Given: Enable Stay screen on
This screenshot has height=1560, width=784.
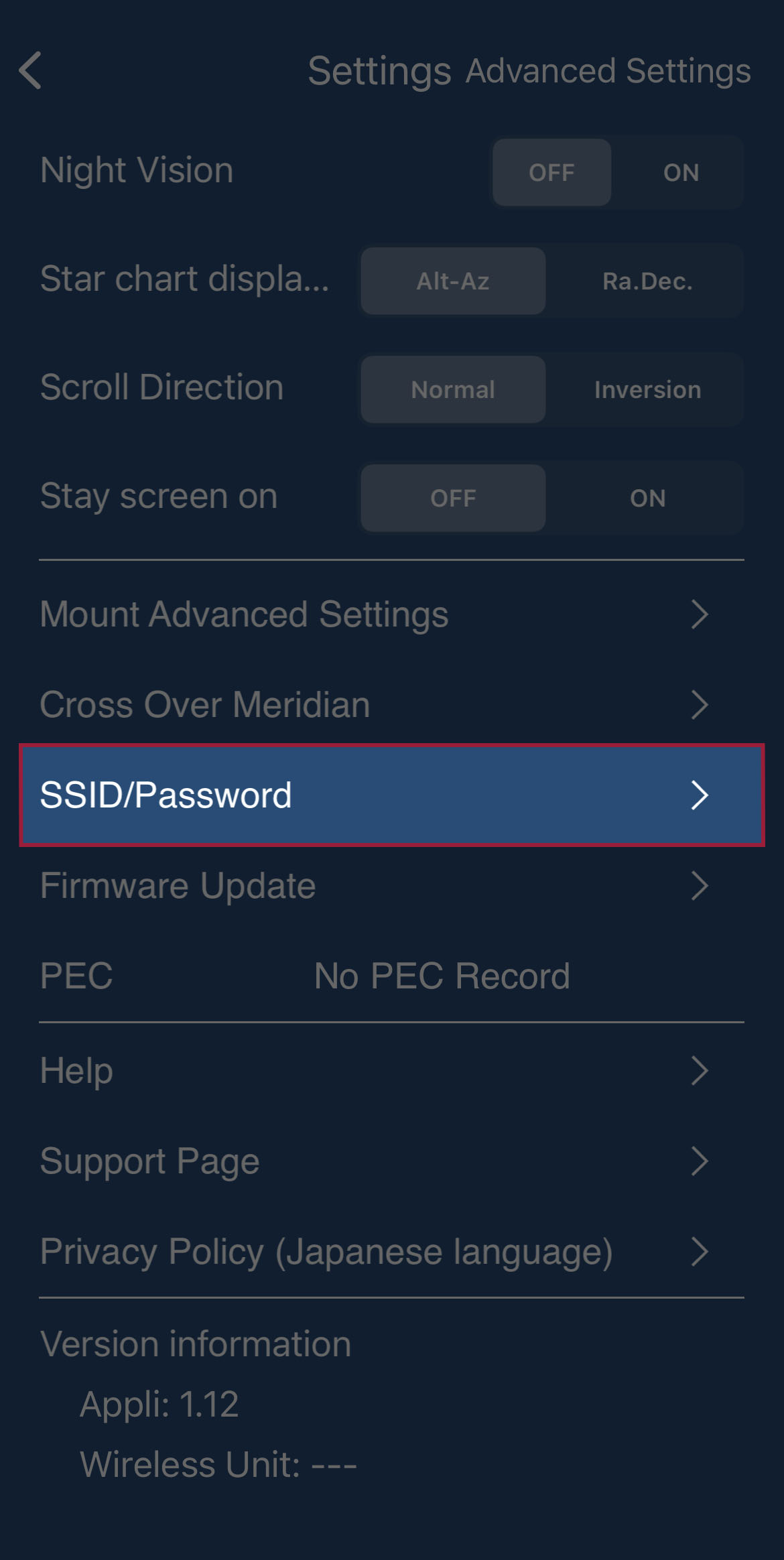Looking at the screenshot, I should tap(647, 498).
